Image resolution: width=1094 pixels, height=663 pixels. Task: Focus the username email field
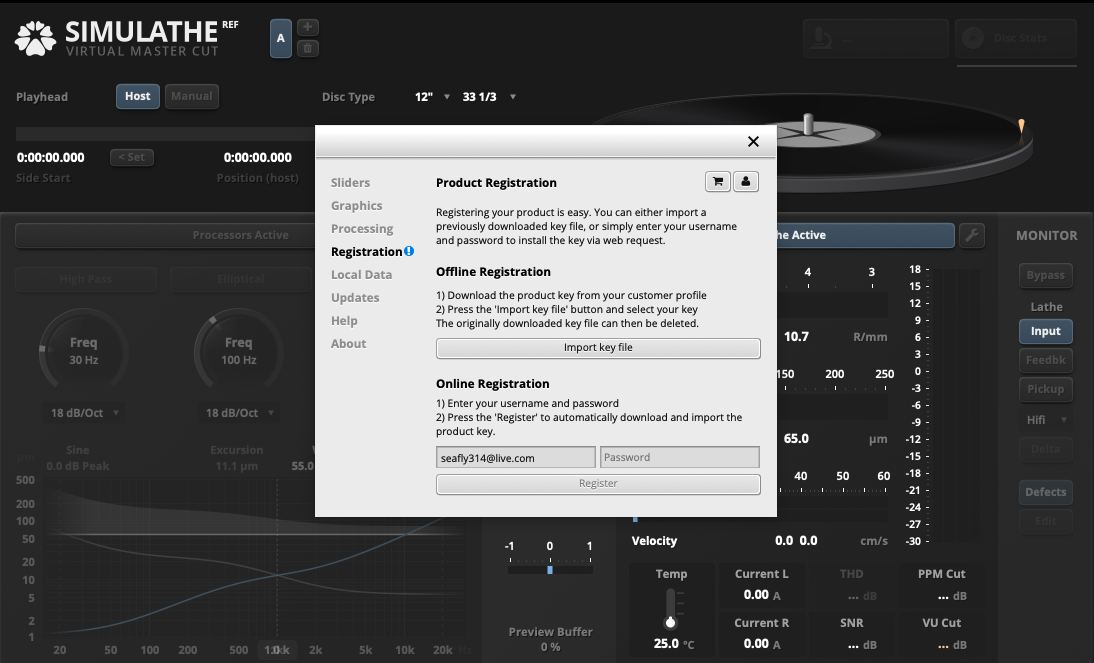click(x=516, y=458)
